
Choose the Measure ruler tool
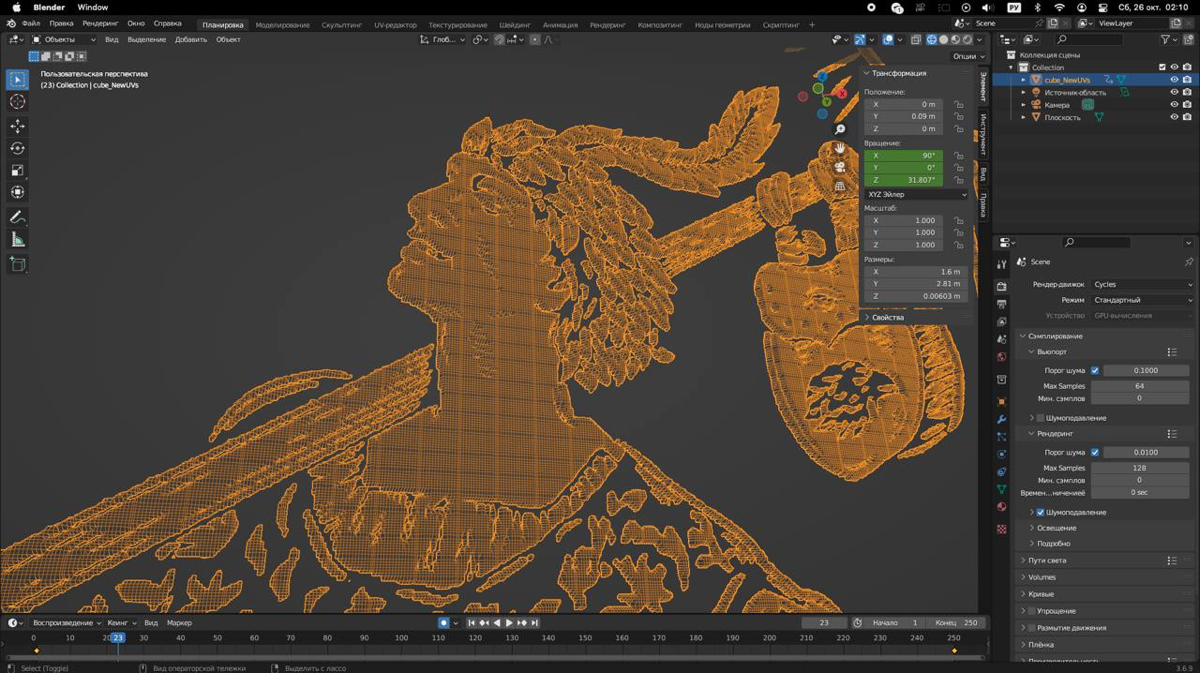click(x=18, y=239)
